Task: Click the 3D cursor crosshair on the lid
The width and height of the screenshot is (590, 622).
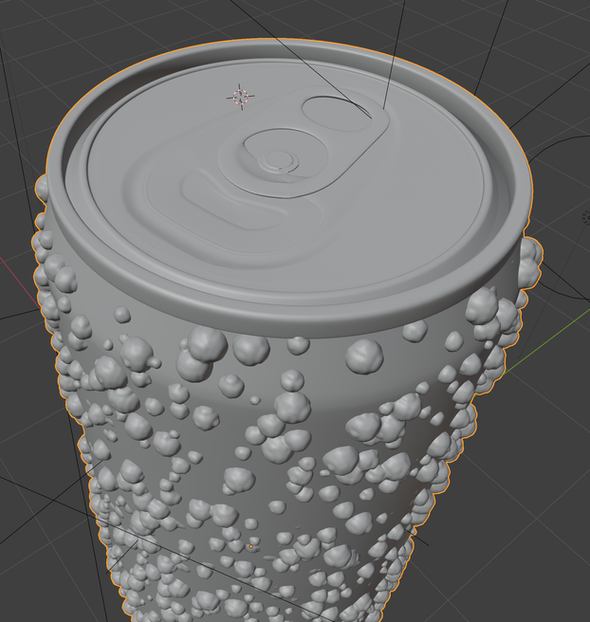Action: pos(240,97)
